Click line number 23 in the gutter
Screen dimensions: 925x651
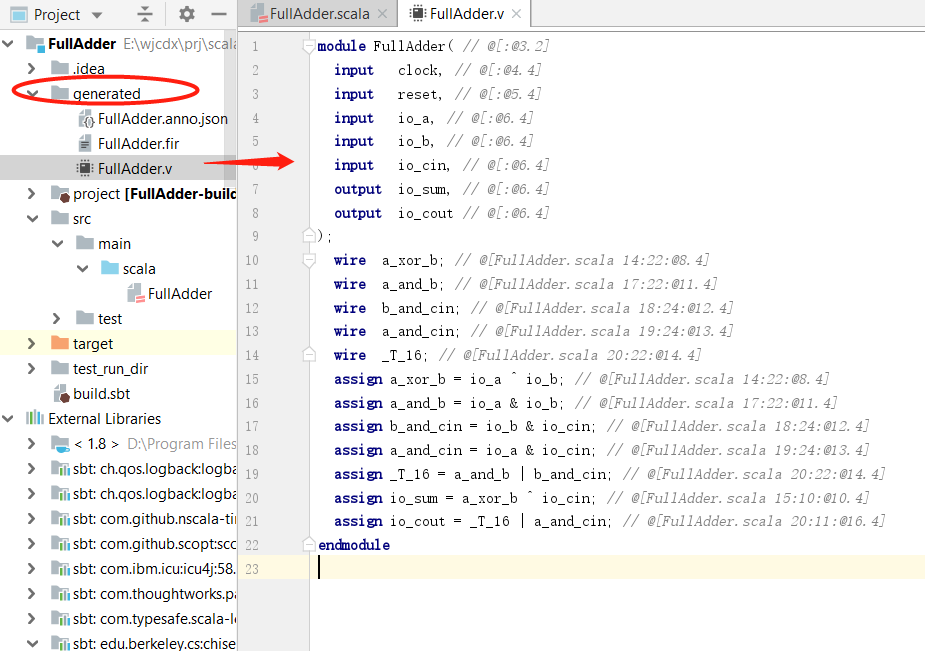coord(252,569)
